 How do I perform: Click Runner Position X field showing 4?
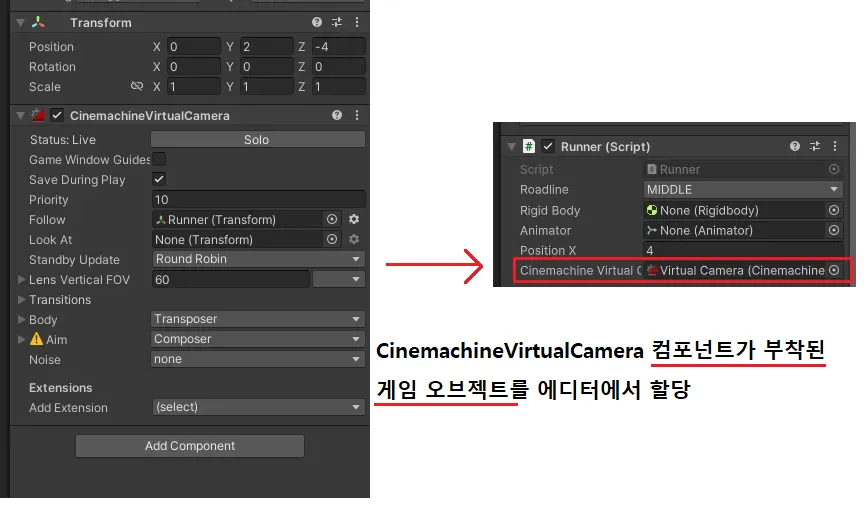tap(743, 250)
